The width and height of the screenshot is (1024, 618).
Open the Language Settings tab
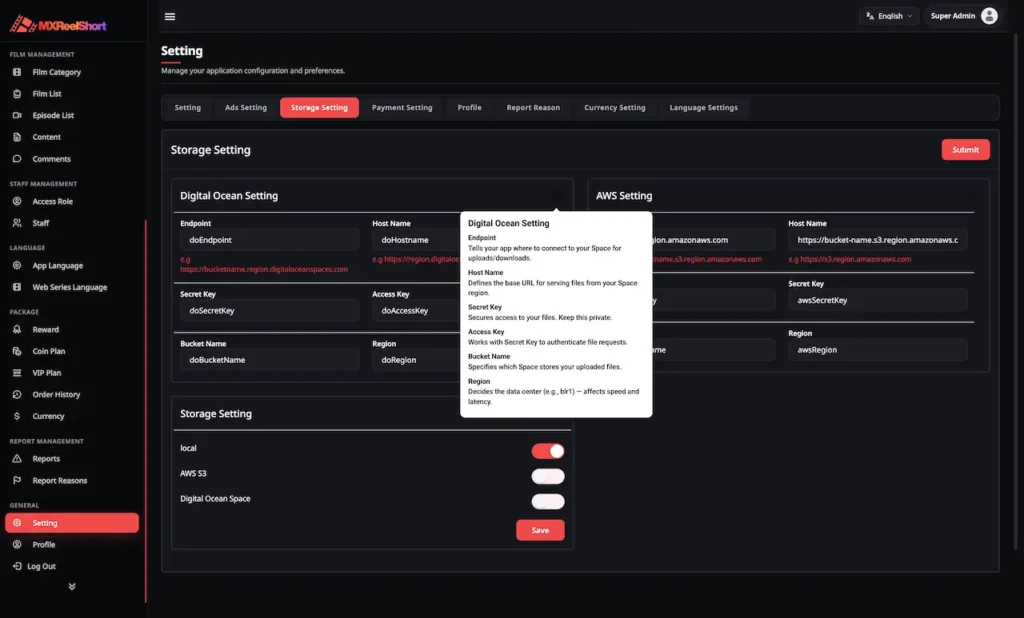703,107
